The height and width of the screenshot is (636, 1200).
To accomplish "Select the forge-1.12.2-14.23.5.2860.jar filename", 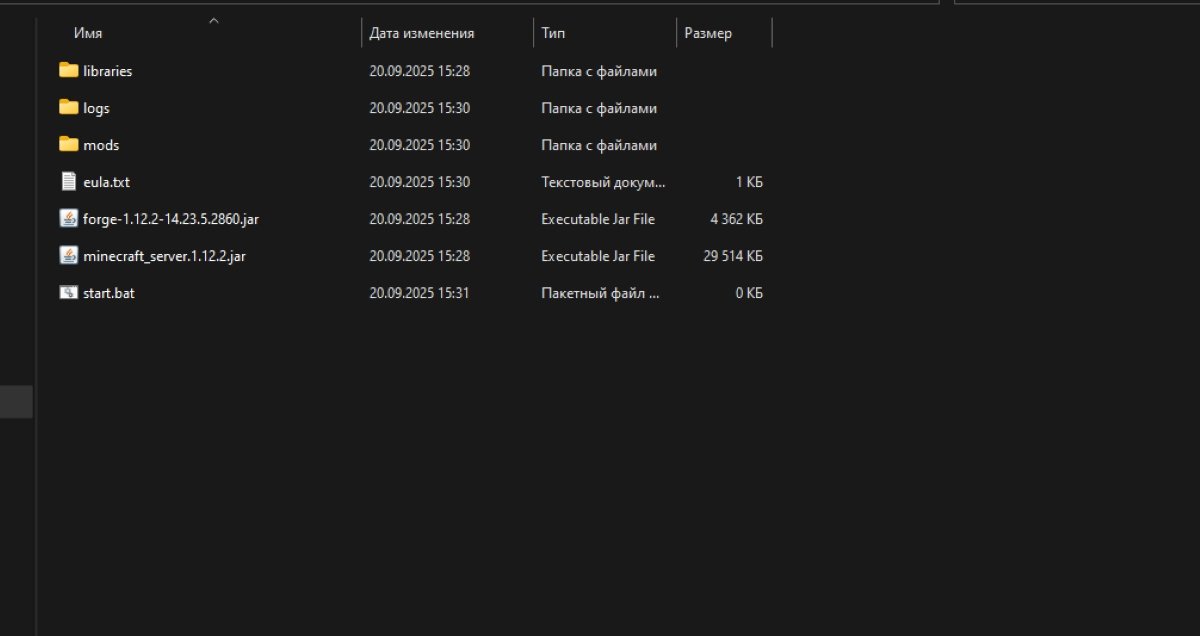I will 171,218.
